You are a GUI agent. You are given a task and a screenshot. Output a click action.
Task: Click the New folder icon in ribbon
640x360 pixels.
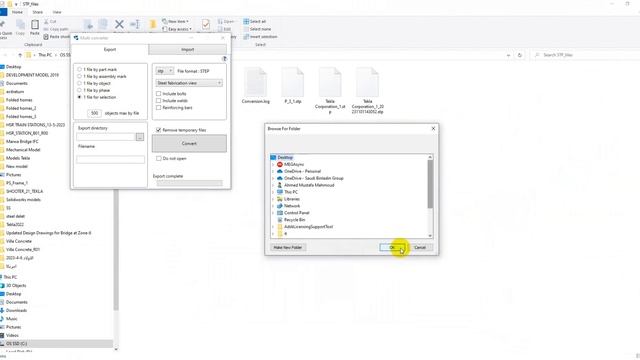pos(153,24)
